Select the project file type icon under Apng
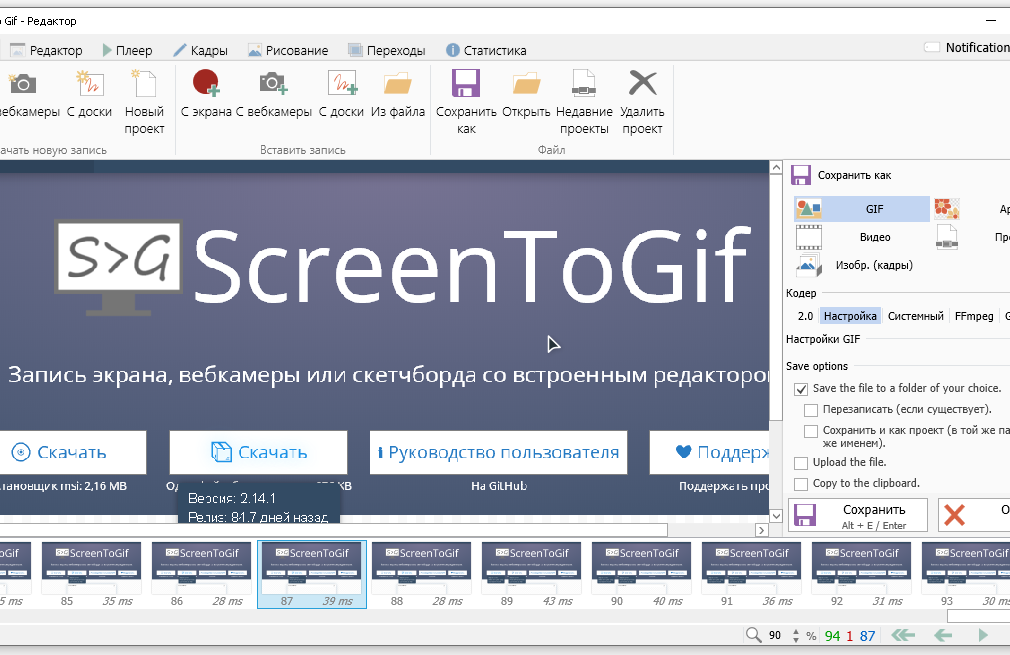This screenshot has width=1010, height=655. click(947, 237)
